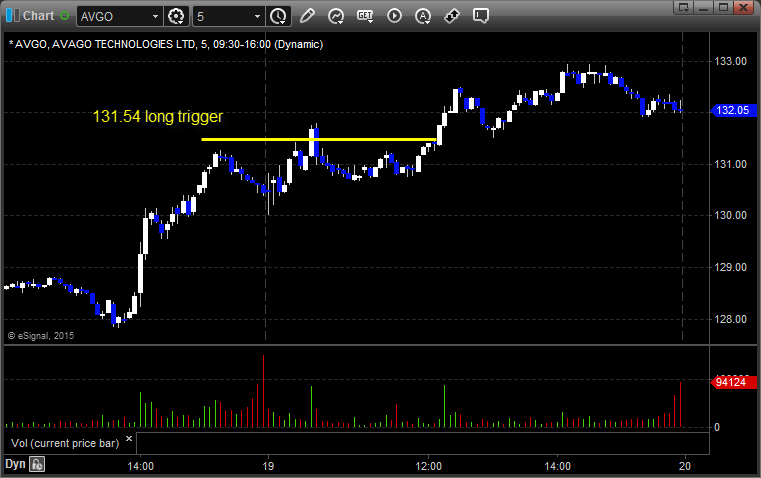The height and width of the screenshot is (478, 761).
Task: Click the date 20 time axis label
Action: tap(684, 466)
